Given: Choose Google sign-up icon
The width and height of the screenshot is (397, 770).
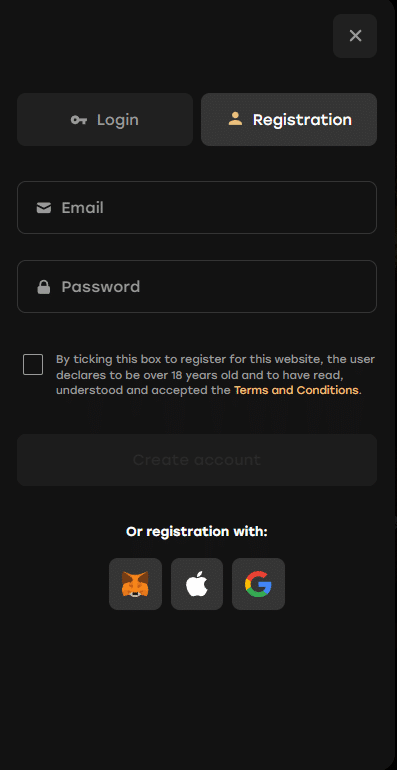Looking at the screenshot, I should (258, 584).
